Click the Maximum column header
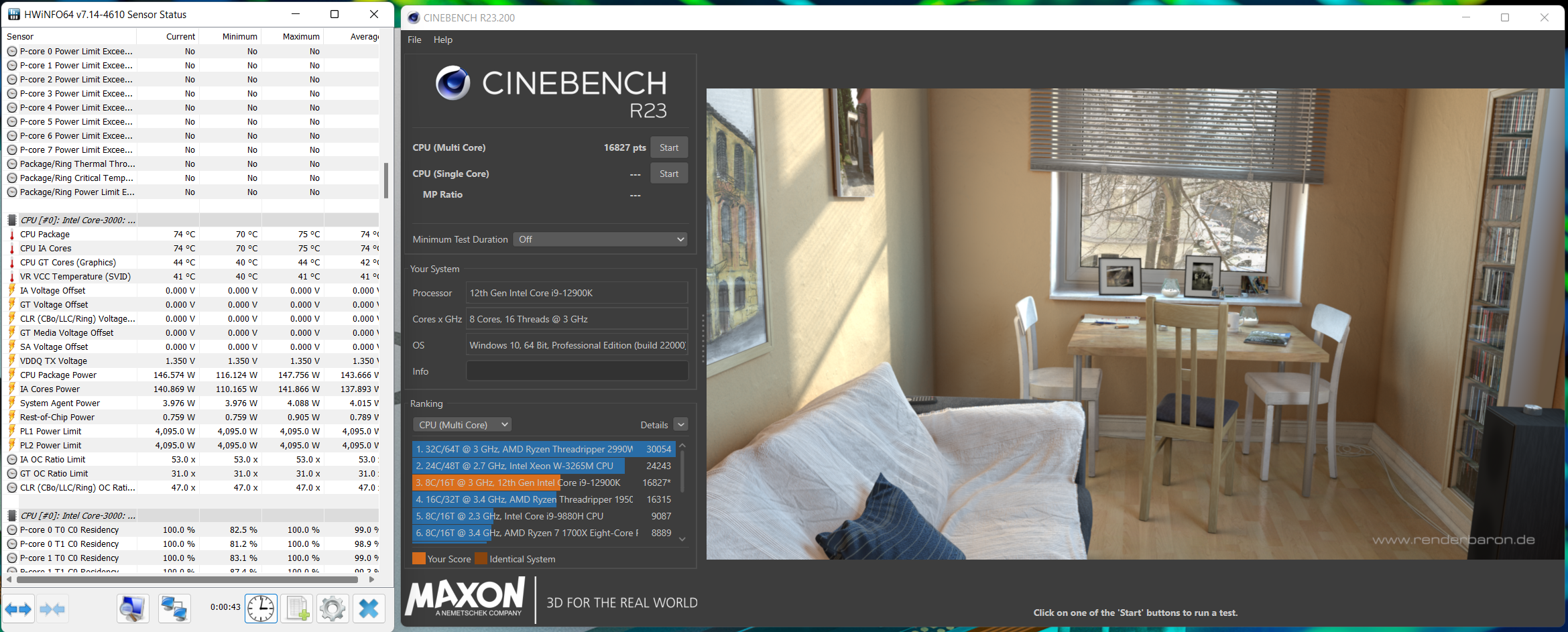1568x632 pixels. pos(293,36)
